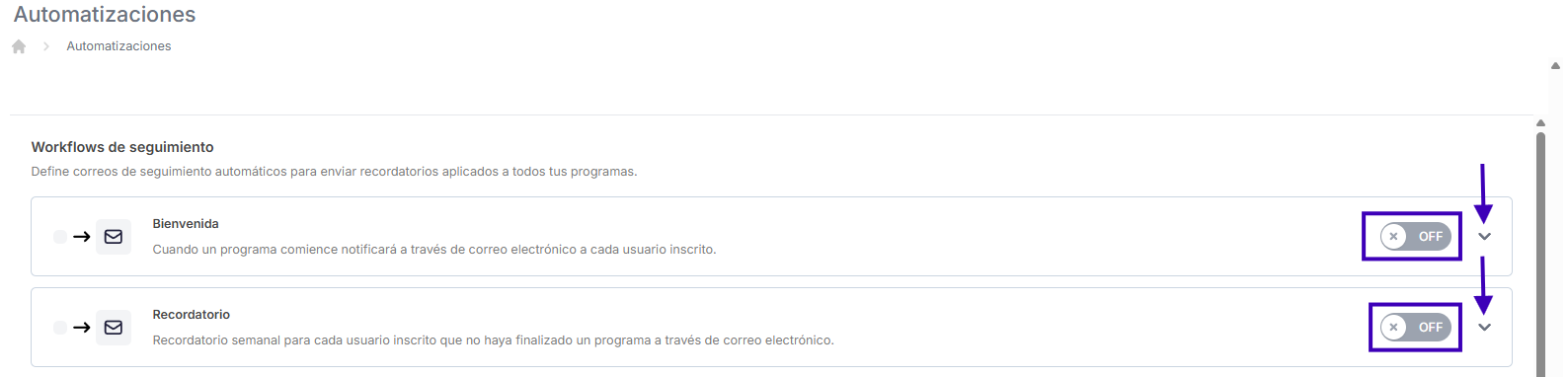The width and height of the screenshot is (1568, 377).
Task: Click the inner panel scroll-up arrow
Action: pos(1540,123)
